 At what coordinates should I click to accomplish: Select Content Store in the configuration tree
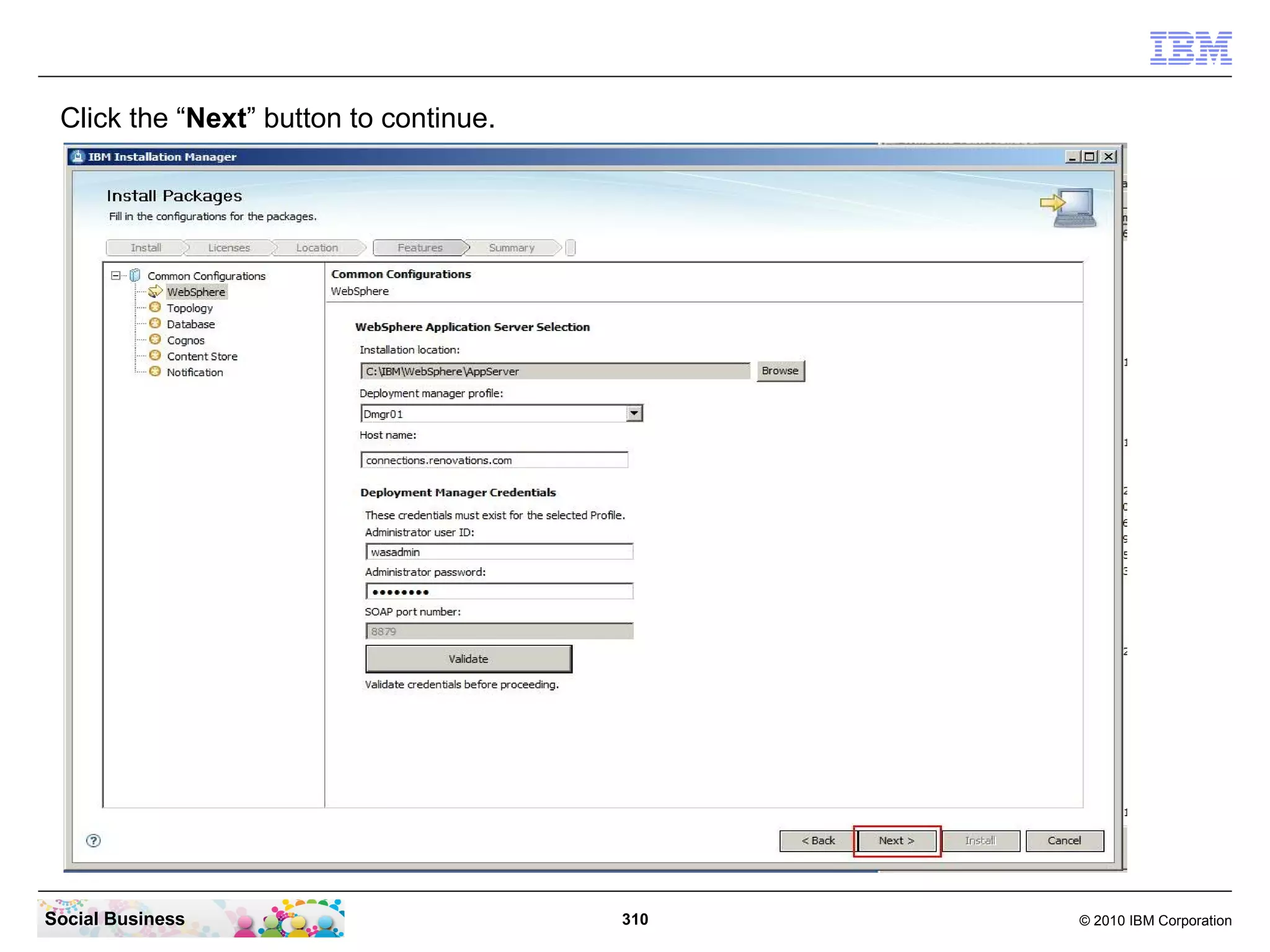pos(202,356)
